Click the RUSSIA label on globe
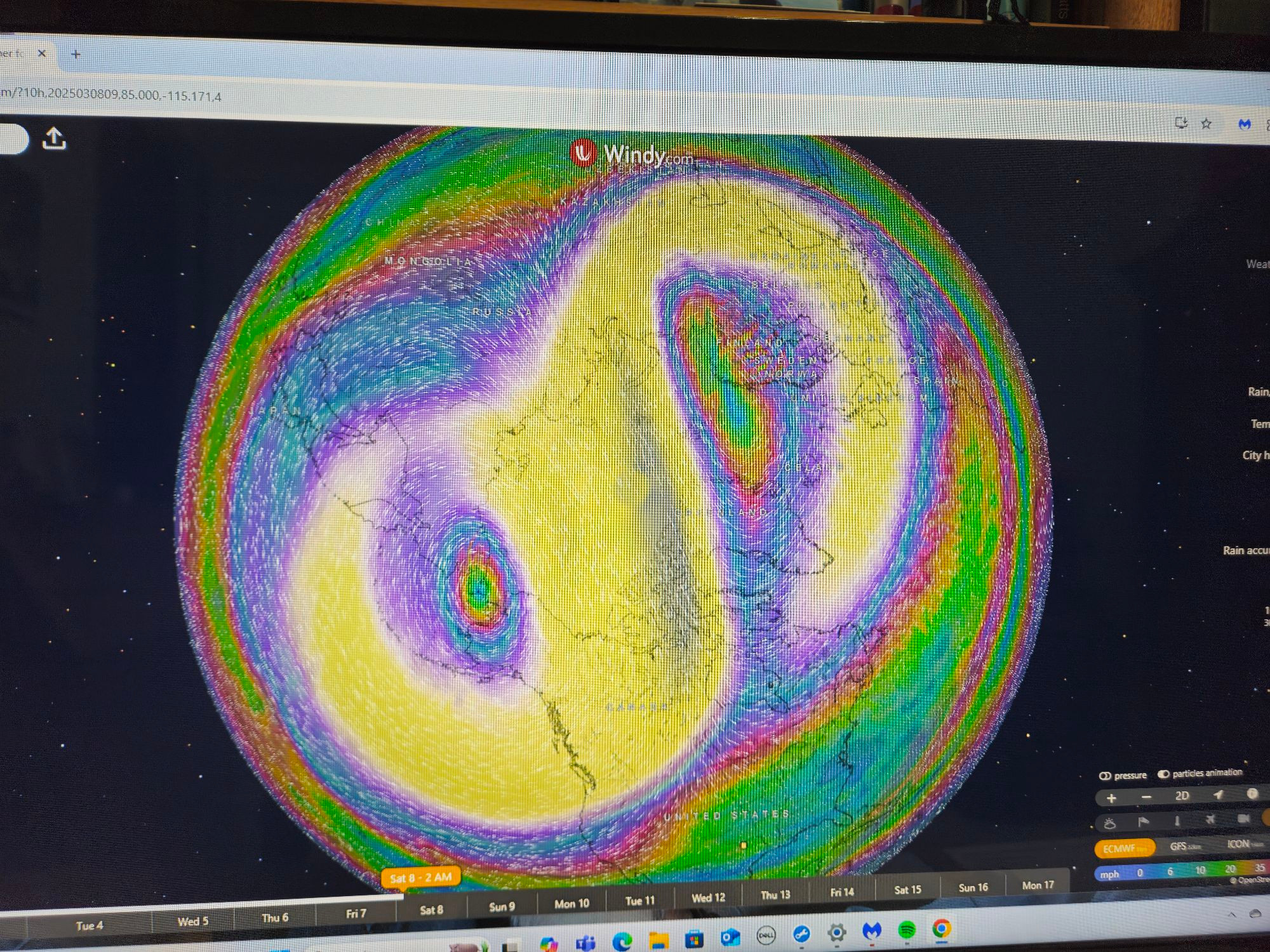The image size is (1270, 952). (501, 312)
